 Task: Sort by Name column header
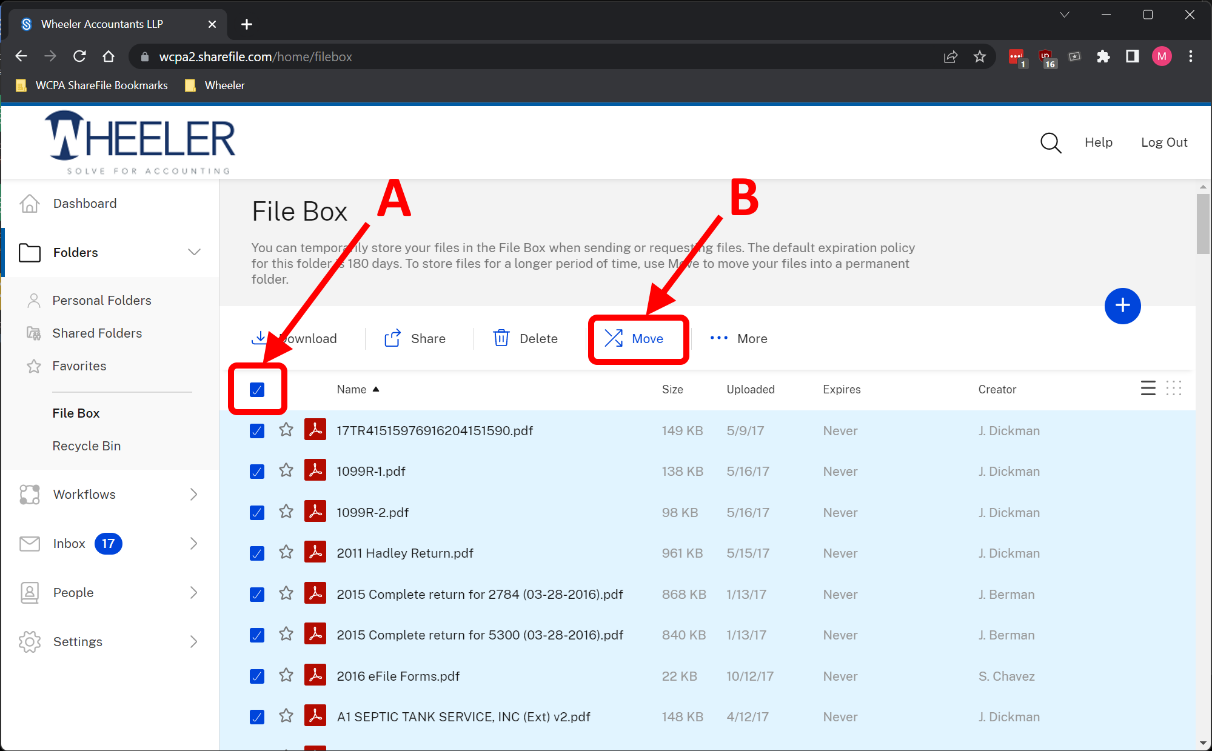click(x=358, y=389)
